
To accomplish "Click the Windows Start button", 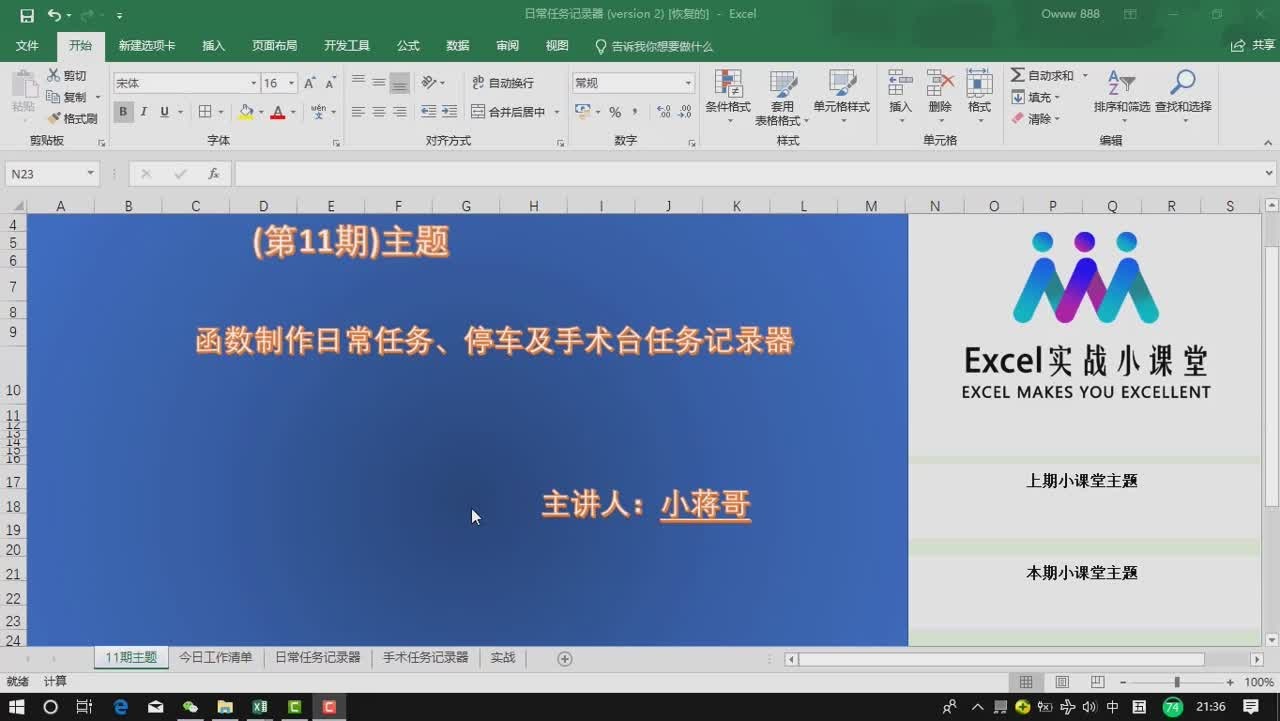I will pyautogui.click(x=17, y=707).
